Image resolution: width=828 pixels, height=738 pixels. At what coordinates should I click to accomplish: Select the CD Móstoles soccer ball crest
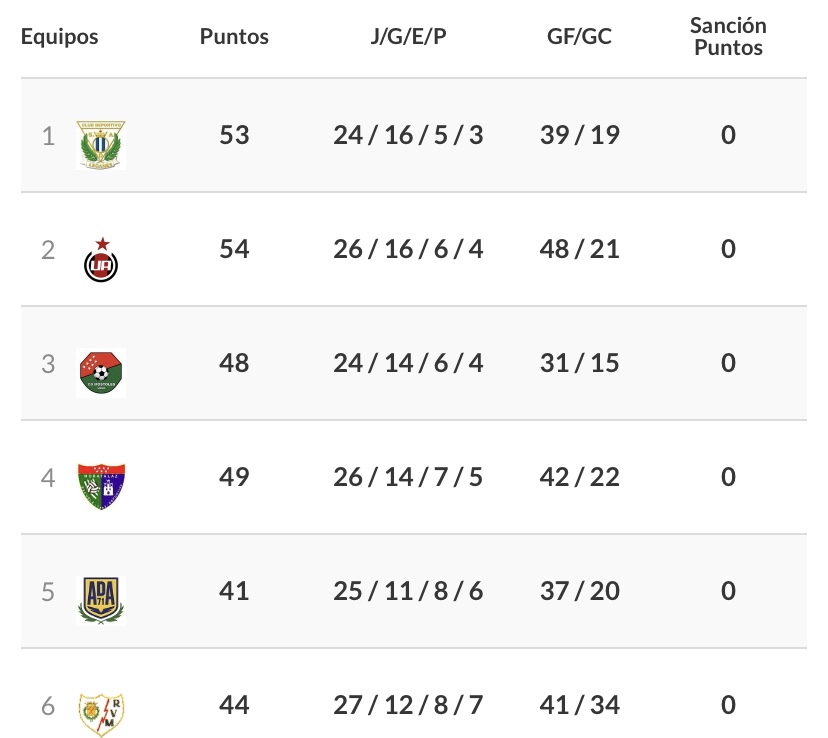[x=101, y=372]
